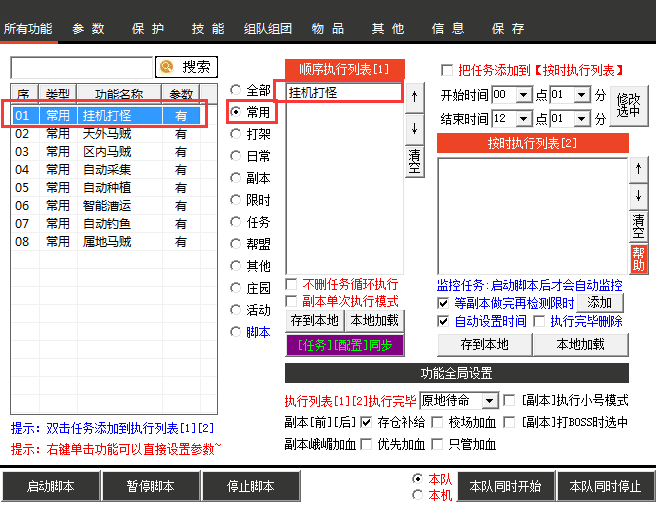656x506 pixels.
Task: Open the 保护 tab
Action: coord(148,29)
